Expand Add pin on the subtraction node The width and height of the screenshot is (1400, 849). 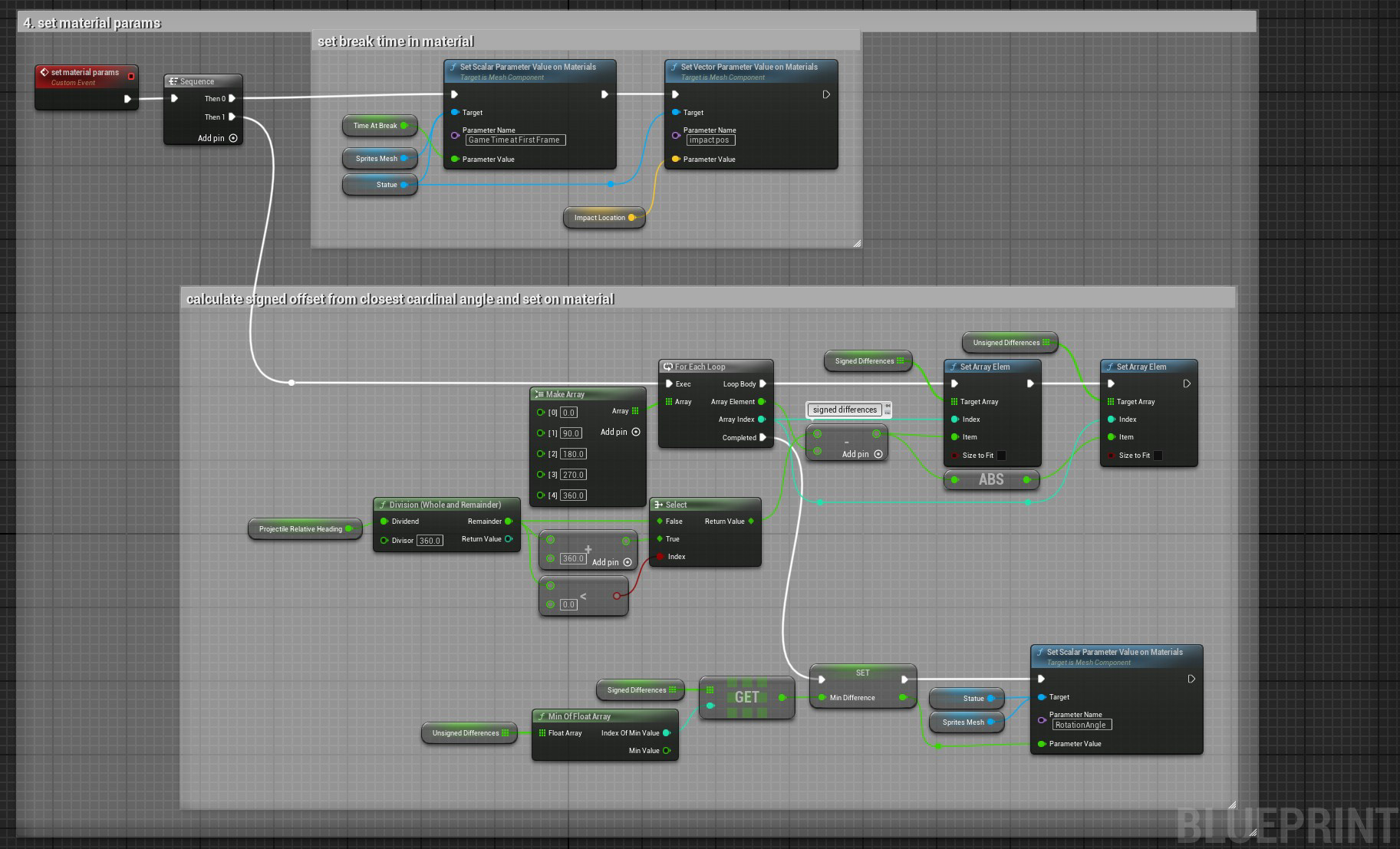point(879,454)
